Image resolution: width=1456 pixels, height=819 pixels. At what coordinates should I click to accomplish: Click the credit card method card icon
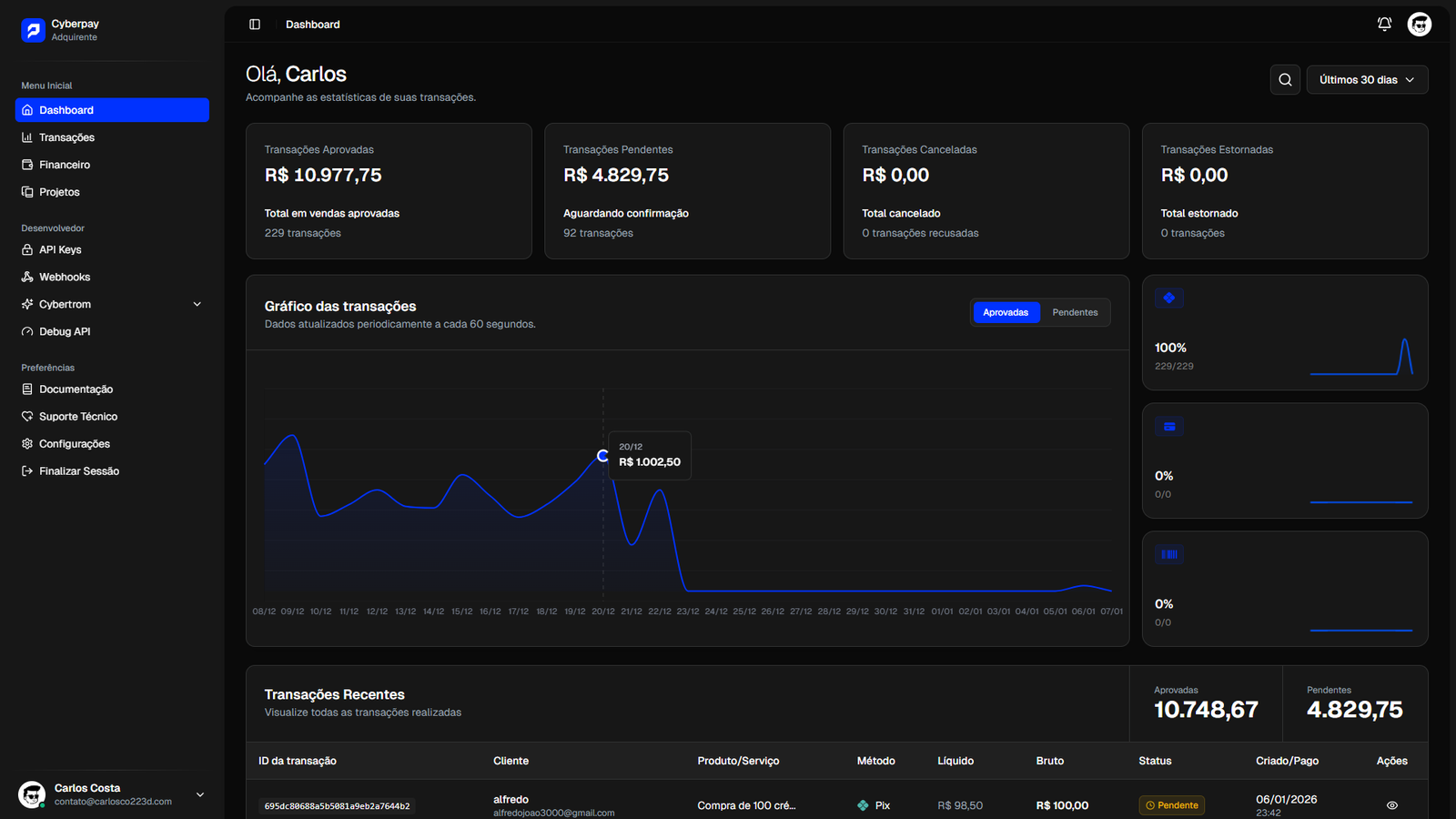click(1169, 427)
